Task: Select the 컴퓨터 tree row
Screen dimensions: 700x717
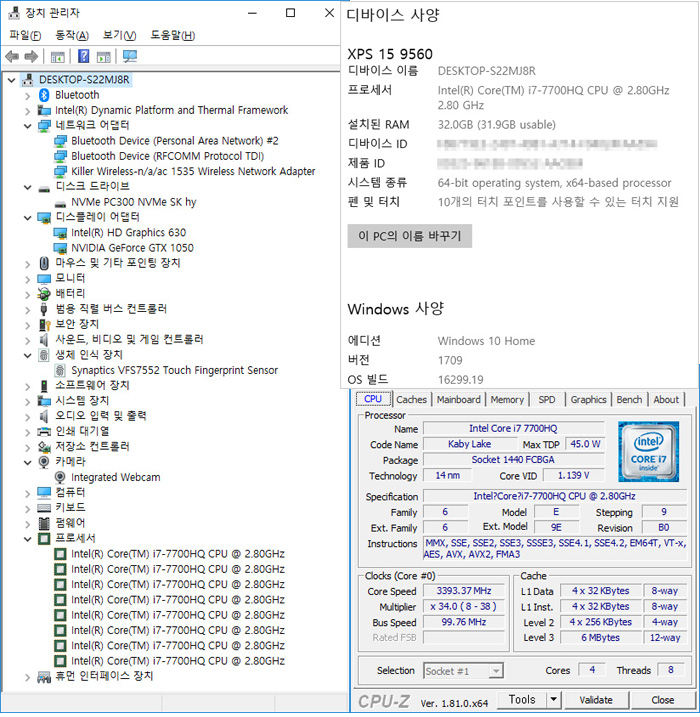Action: [x=70, y=492]
